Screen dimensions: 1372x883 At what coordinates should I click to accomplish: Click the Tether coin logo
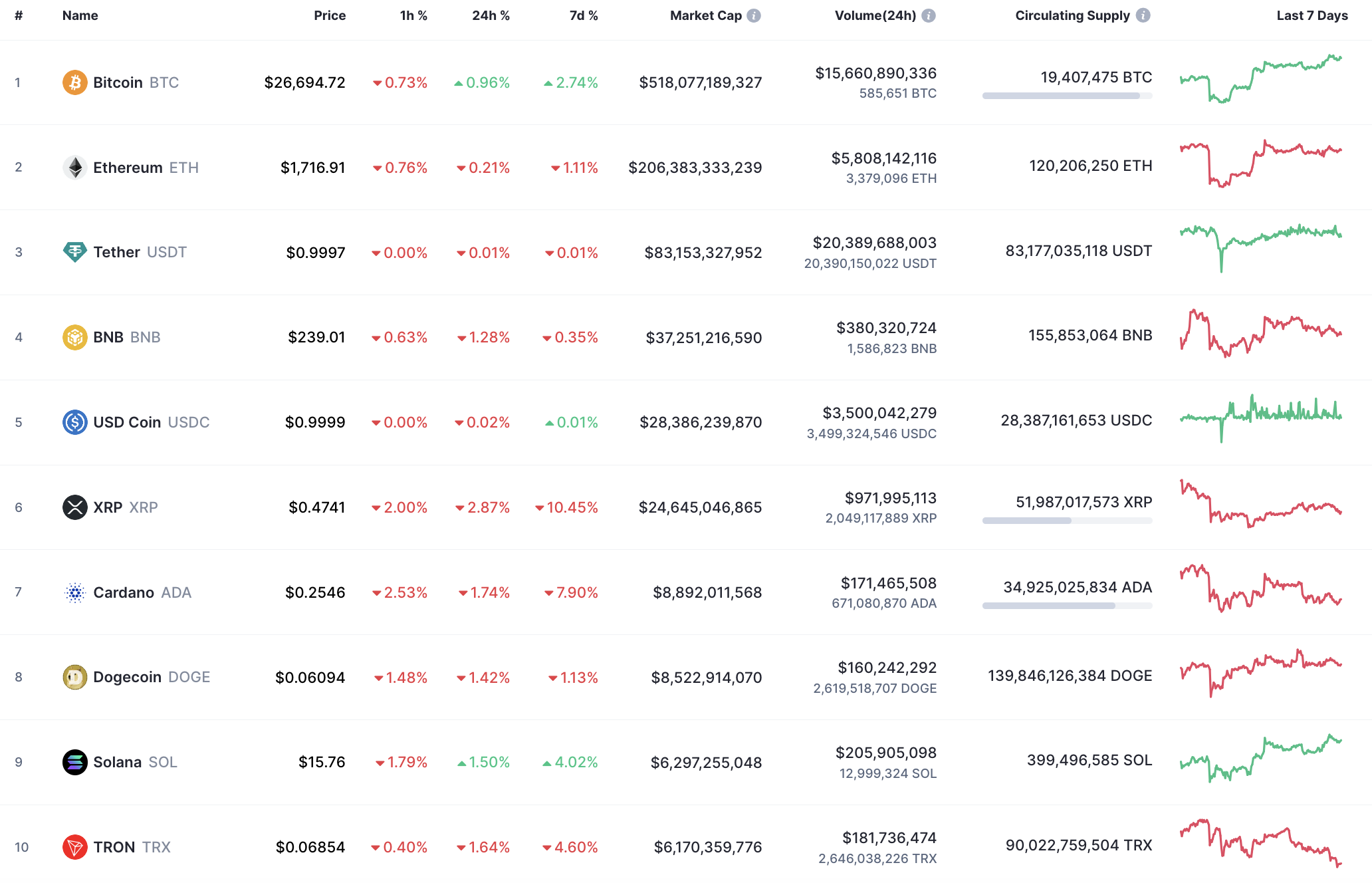tap(75, 252)
